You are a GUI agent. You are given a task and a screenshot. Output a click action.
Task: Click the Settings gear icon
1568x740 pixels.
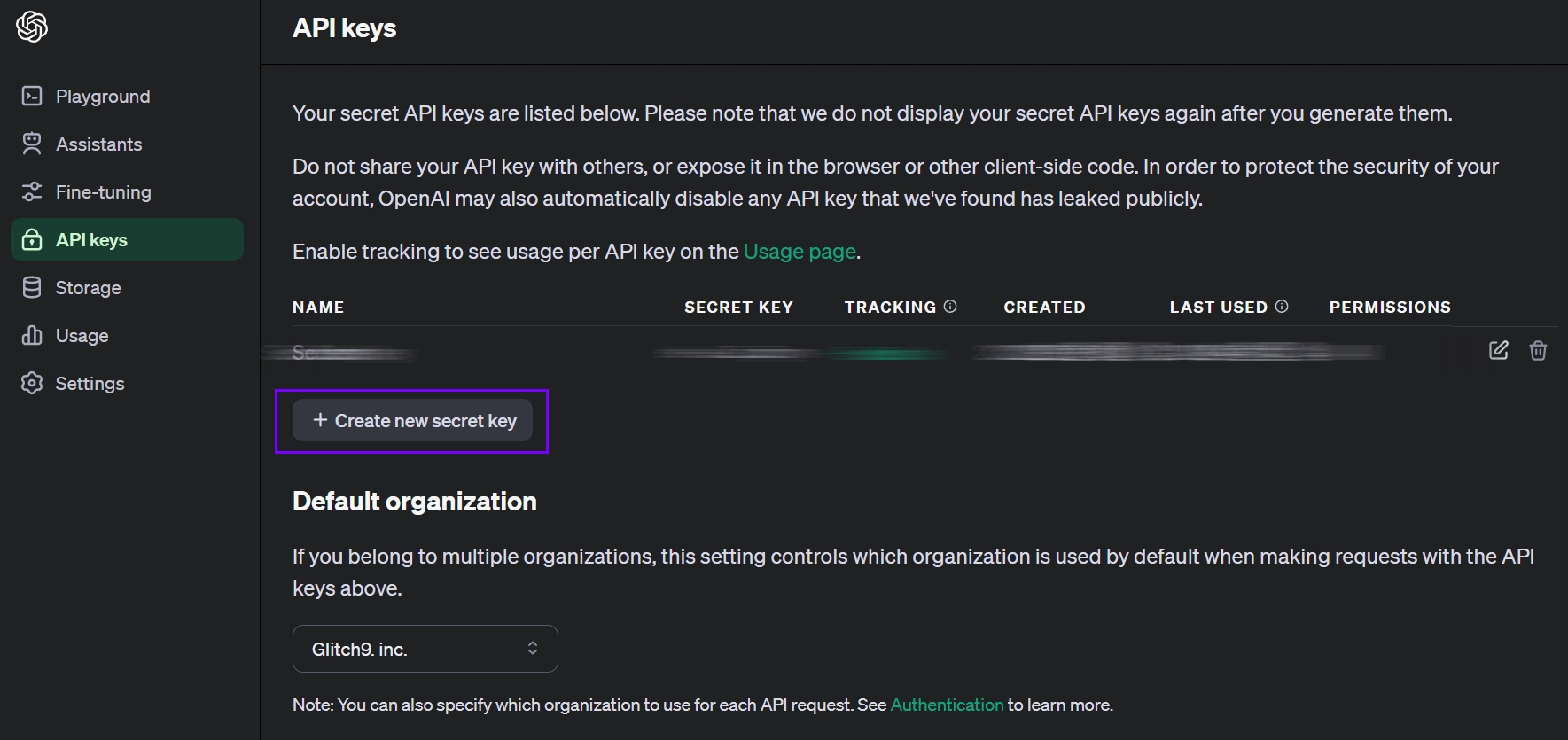pyautogui.click(x=32, y=383)
